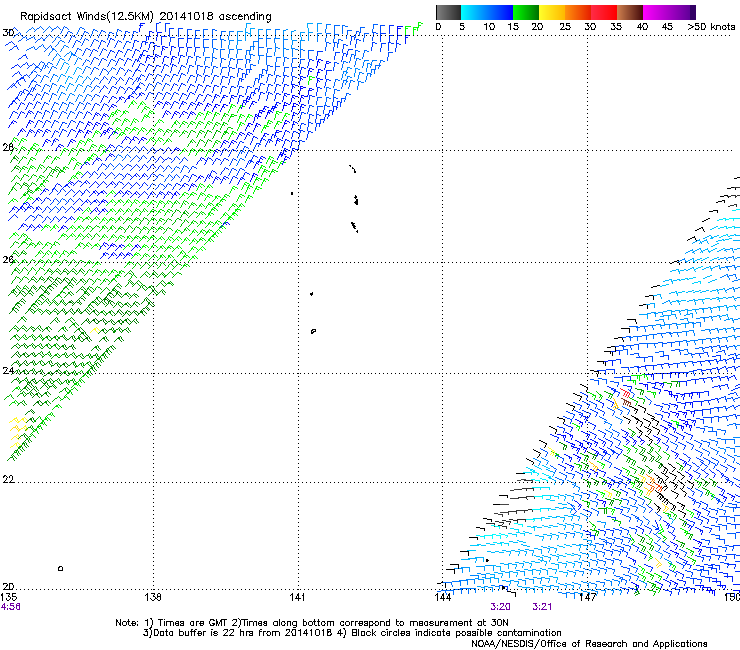Click the small island outline near 136E 20.4N

[x=60, y=568]
